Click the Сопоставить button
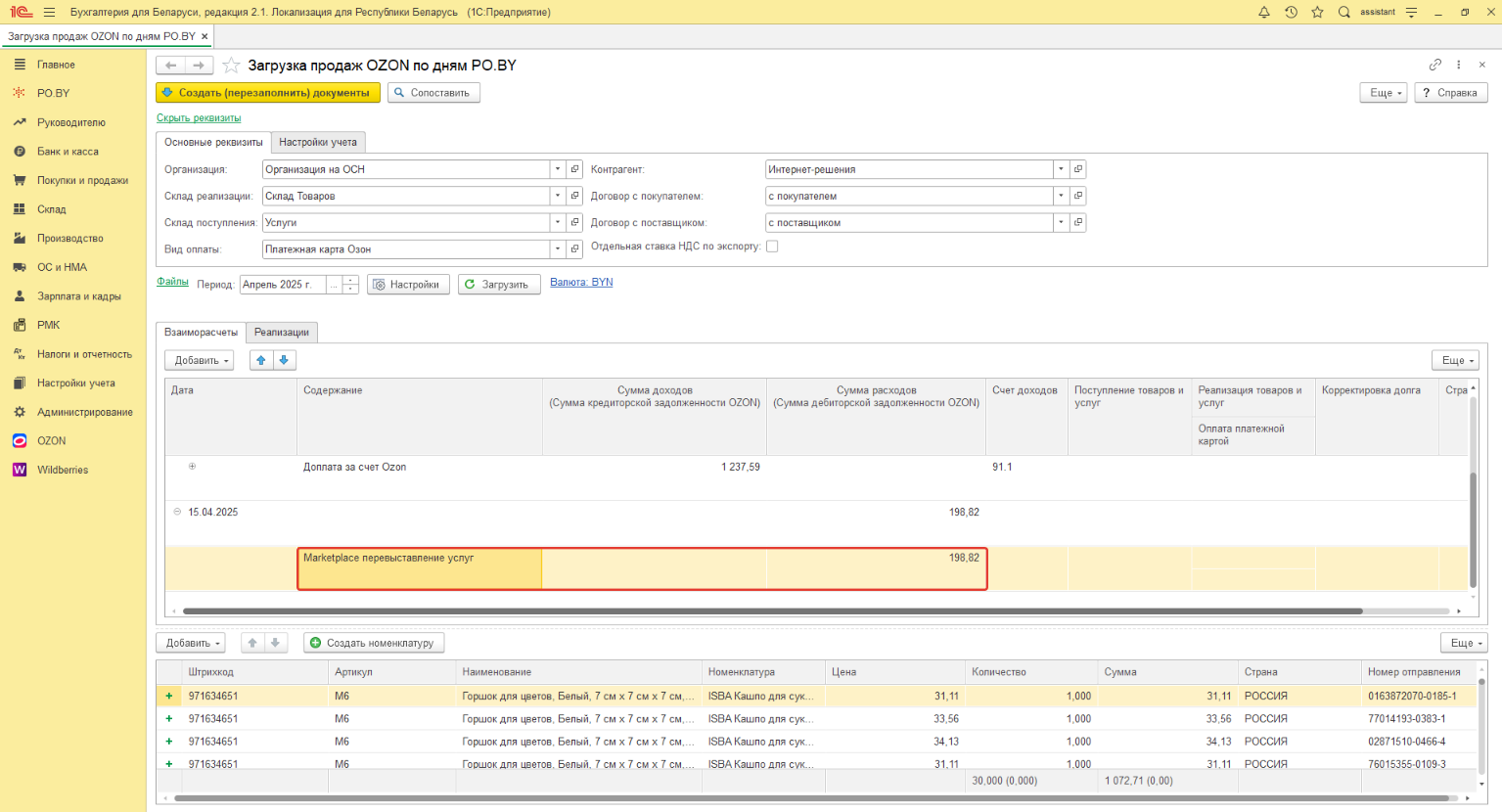Viewport: 1502px width, 812px height. pos(433,93)
